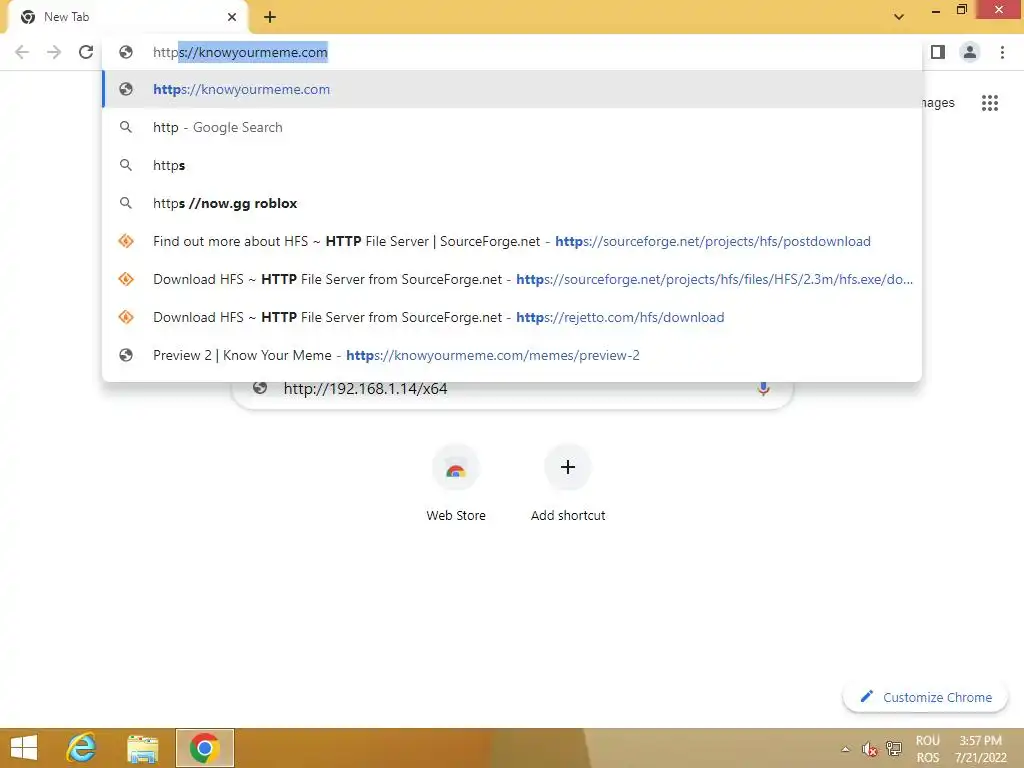Open the Google apps grid
Screen dimensions: 1024x768
tap(989, 103)
